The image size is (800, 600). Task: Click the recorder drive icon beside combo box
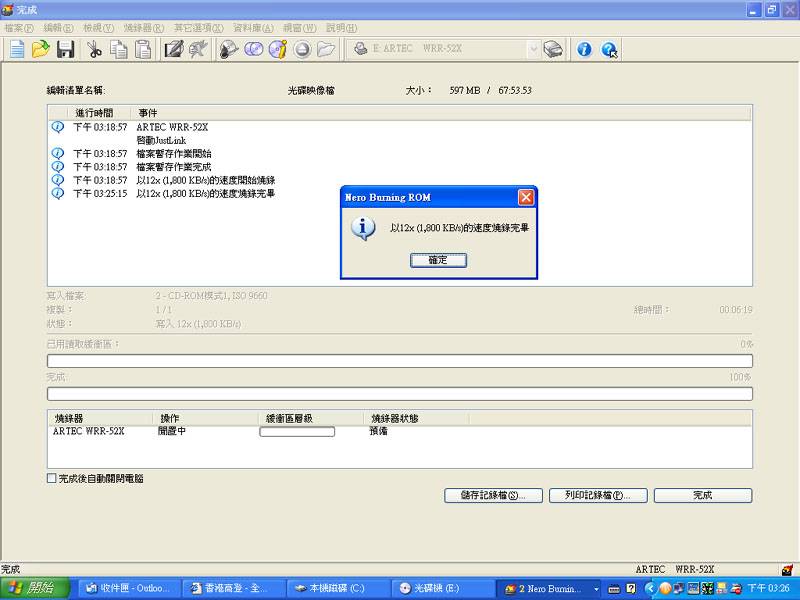tap(553, 49)
